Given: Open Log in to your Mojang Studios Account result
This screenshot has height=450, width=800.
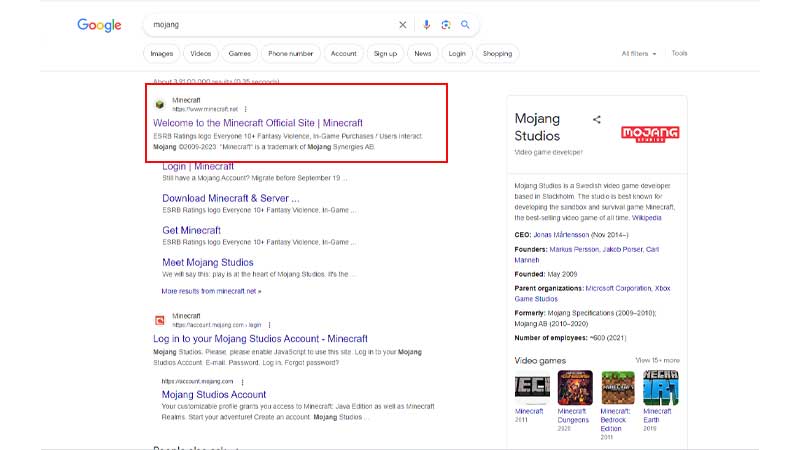Looking at the screenshot, I should click(260, 339).
